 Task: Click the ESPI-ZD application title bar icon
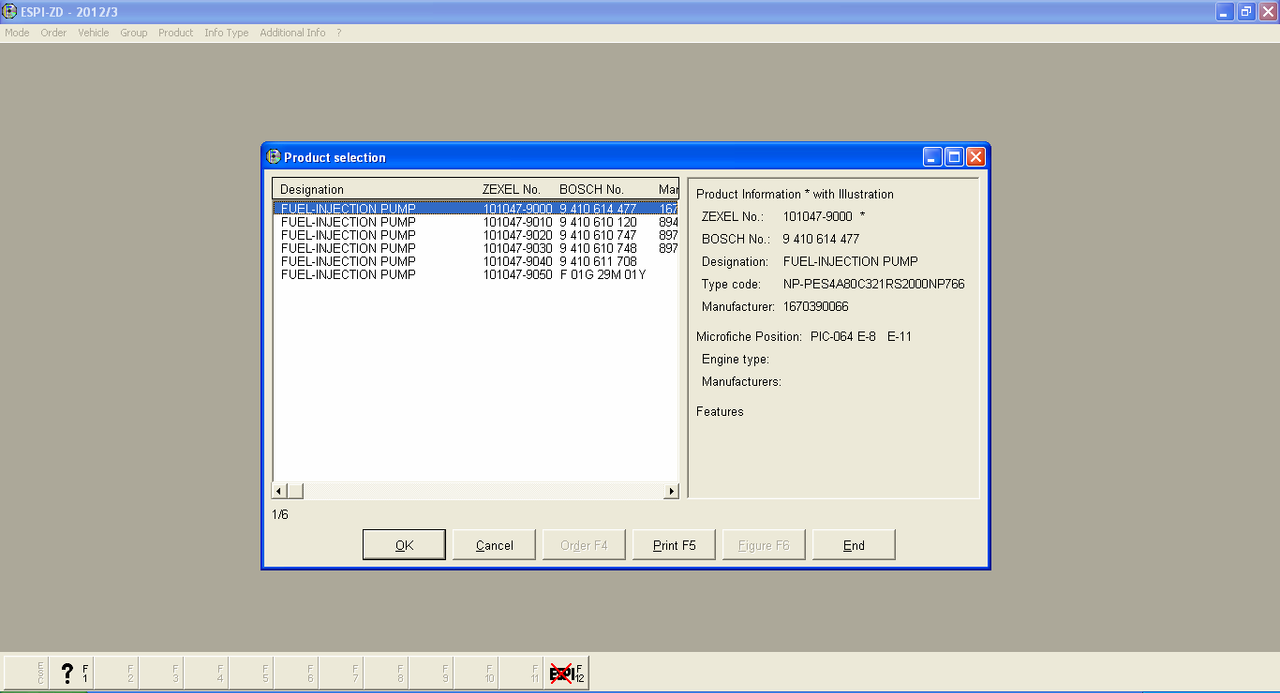coord(11,12)
